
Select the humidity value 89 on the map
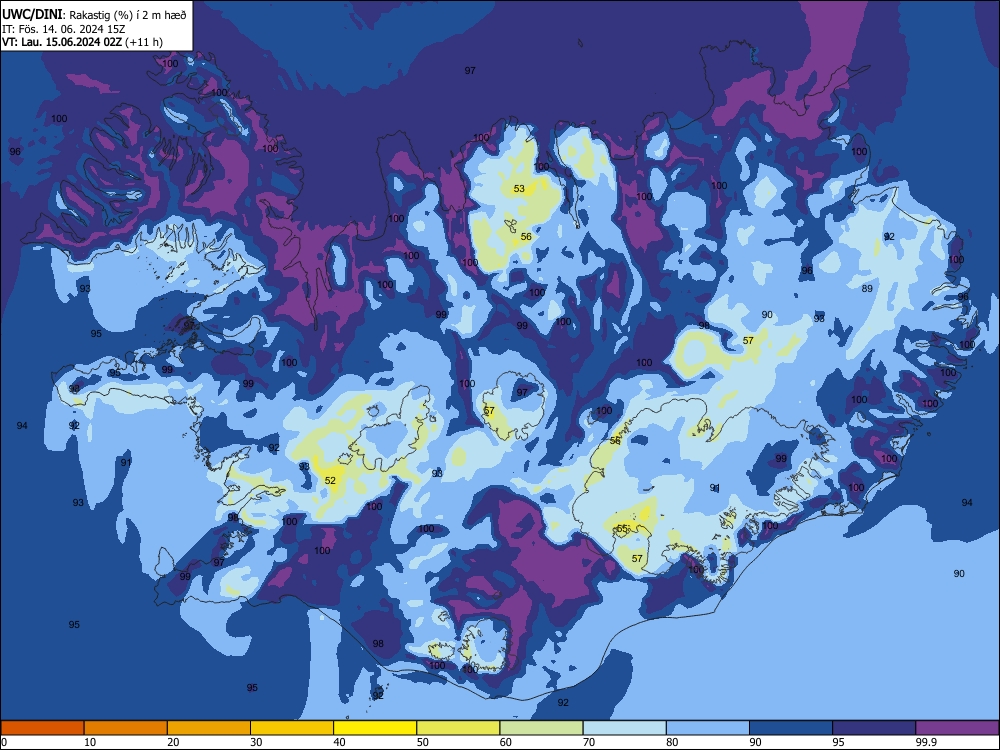coord(867,288)
